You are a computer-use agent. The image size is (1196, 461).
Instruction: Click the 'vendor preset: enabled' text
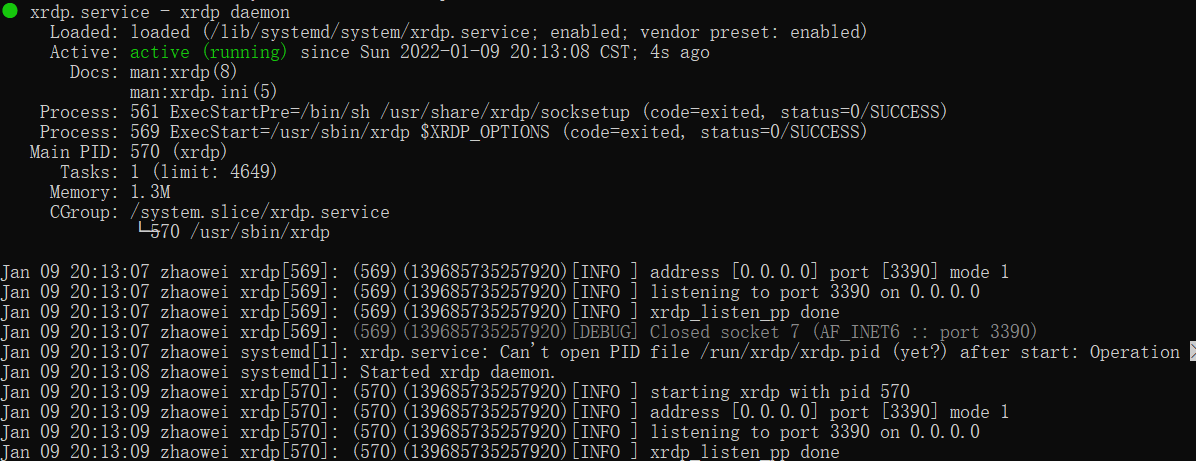pos(748,33)
